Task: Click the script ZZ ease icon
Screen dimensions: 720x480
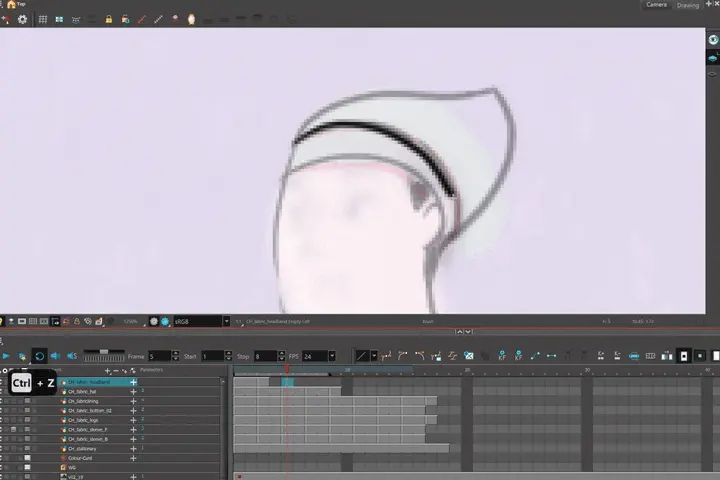Action: (452, 356)
